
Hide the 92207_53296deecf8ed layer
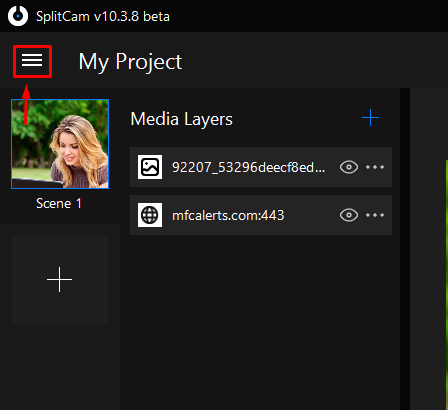pos(349,167)
